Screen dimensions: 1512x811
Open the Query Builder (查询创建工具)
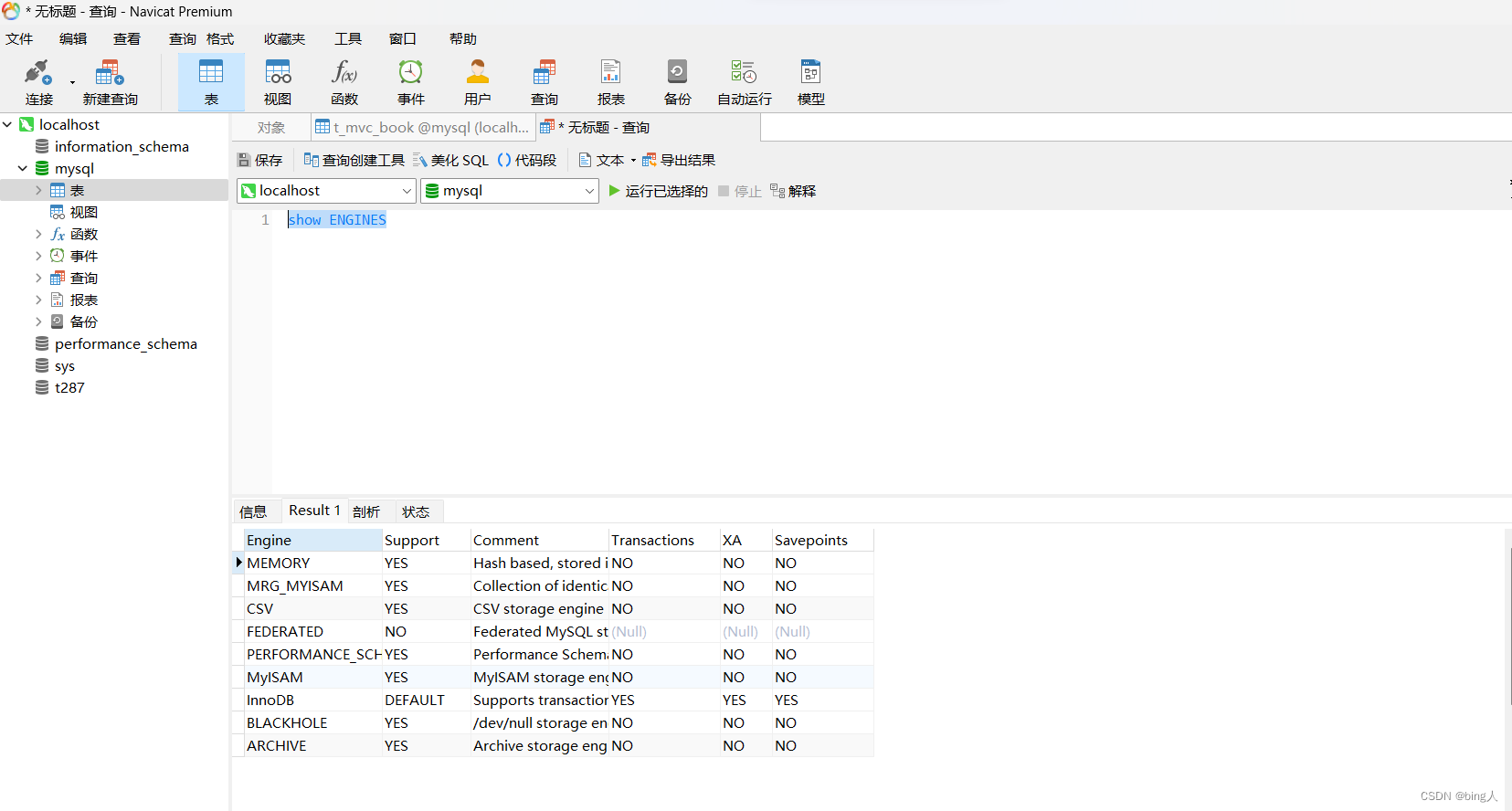[x=354, y=160]
